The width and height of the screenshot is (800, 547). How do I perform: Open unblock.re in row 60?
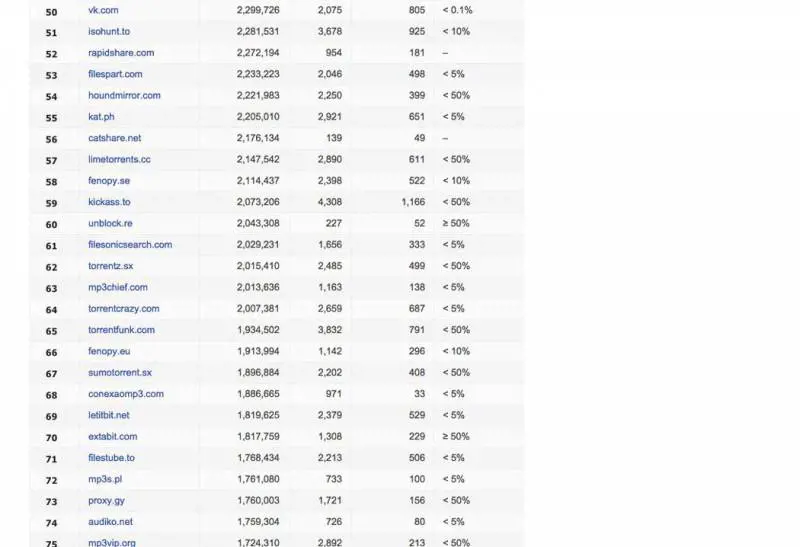110,224
